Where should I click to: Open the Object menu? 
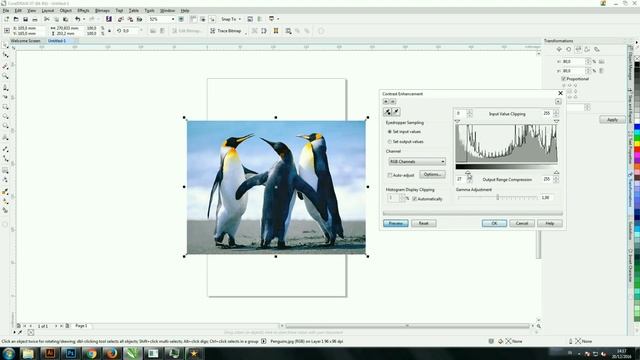point(66,11)
